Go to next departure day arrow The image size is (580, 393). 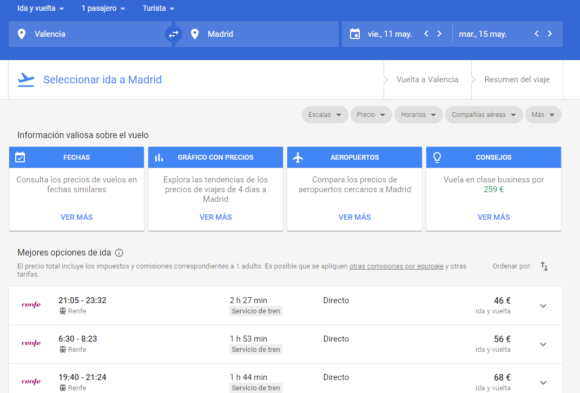click(x=439, y=34)
